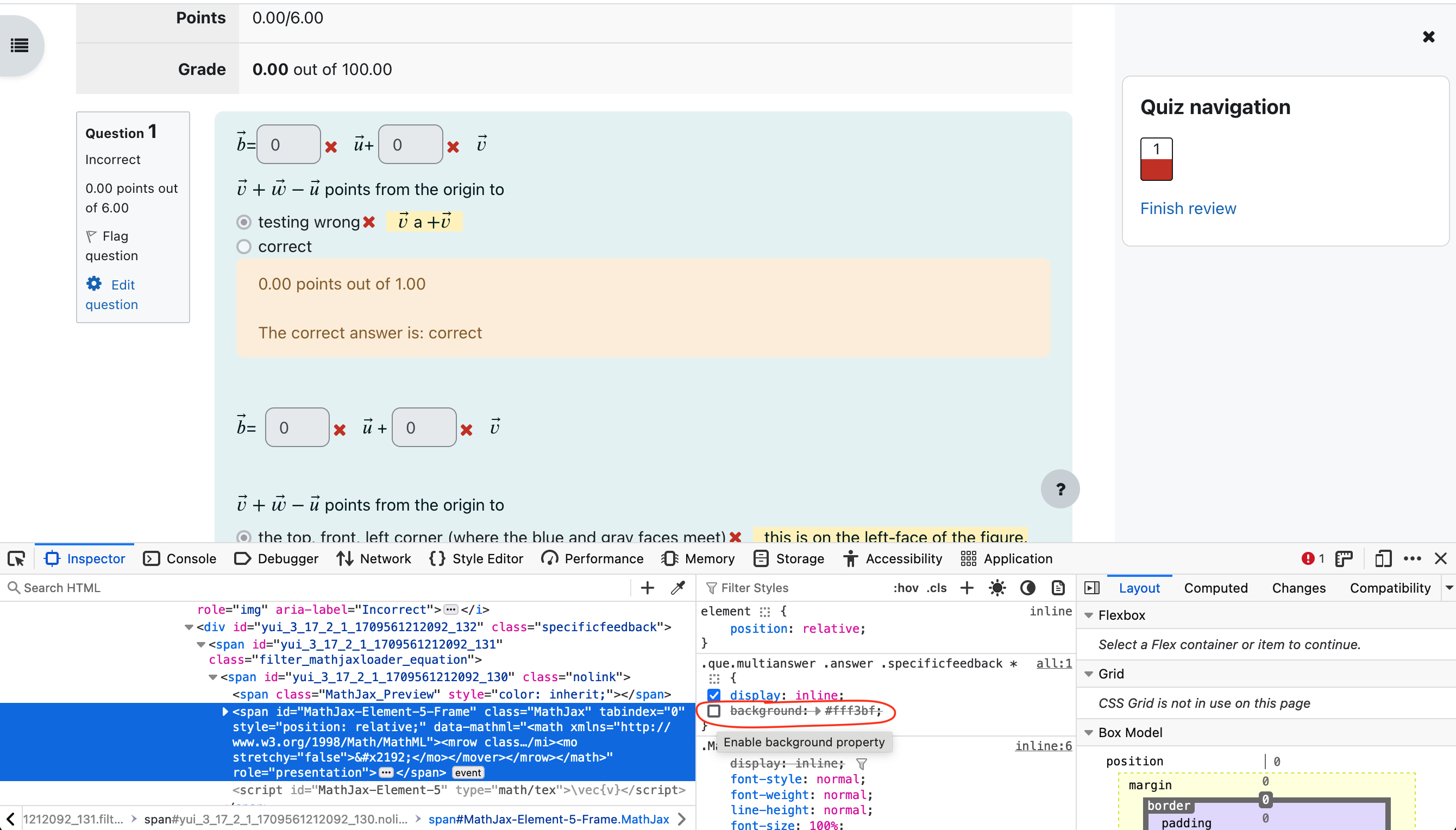This screenshot has width=1456, height=830.
Task: Open the Compatibility tab
Action: click(x=1389, y=588)
